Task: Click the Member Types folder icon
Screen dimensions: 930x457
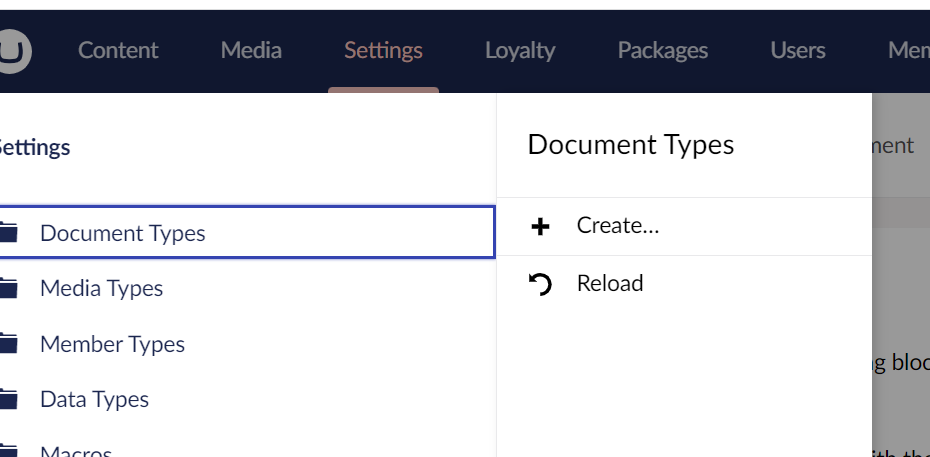Action: (x=8, y=344)
